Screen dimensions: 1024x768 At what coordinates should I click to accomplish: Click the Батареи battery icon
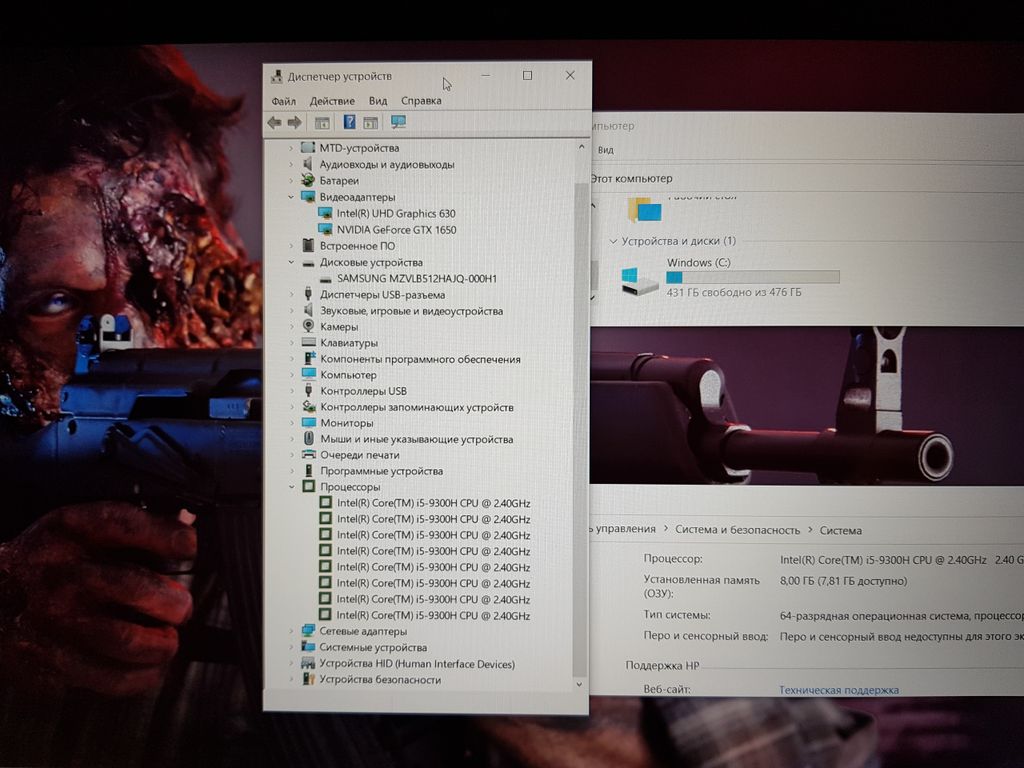[x=308, y=180]
